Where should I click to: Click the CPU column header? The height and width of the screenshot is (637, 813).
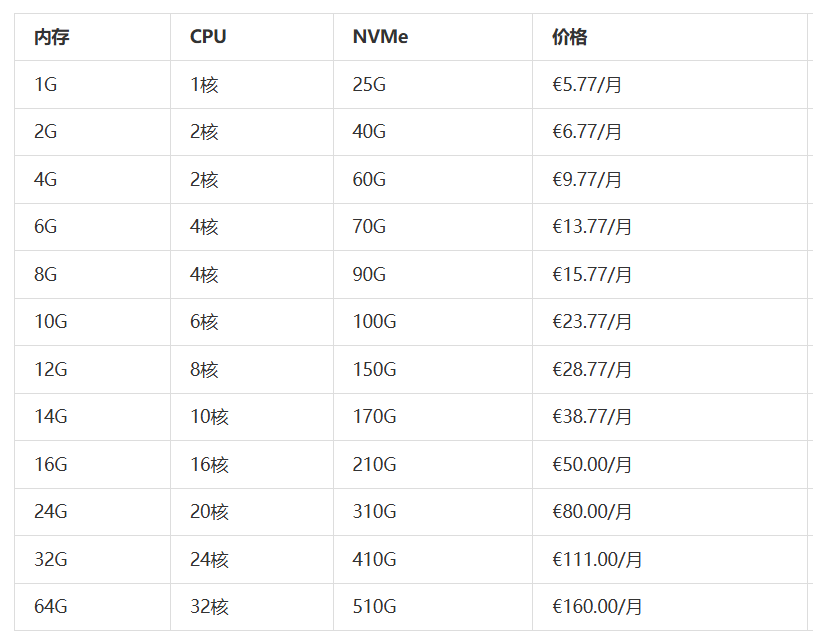click(x=208, y=37)
